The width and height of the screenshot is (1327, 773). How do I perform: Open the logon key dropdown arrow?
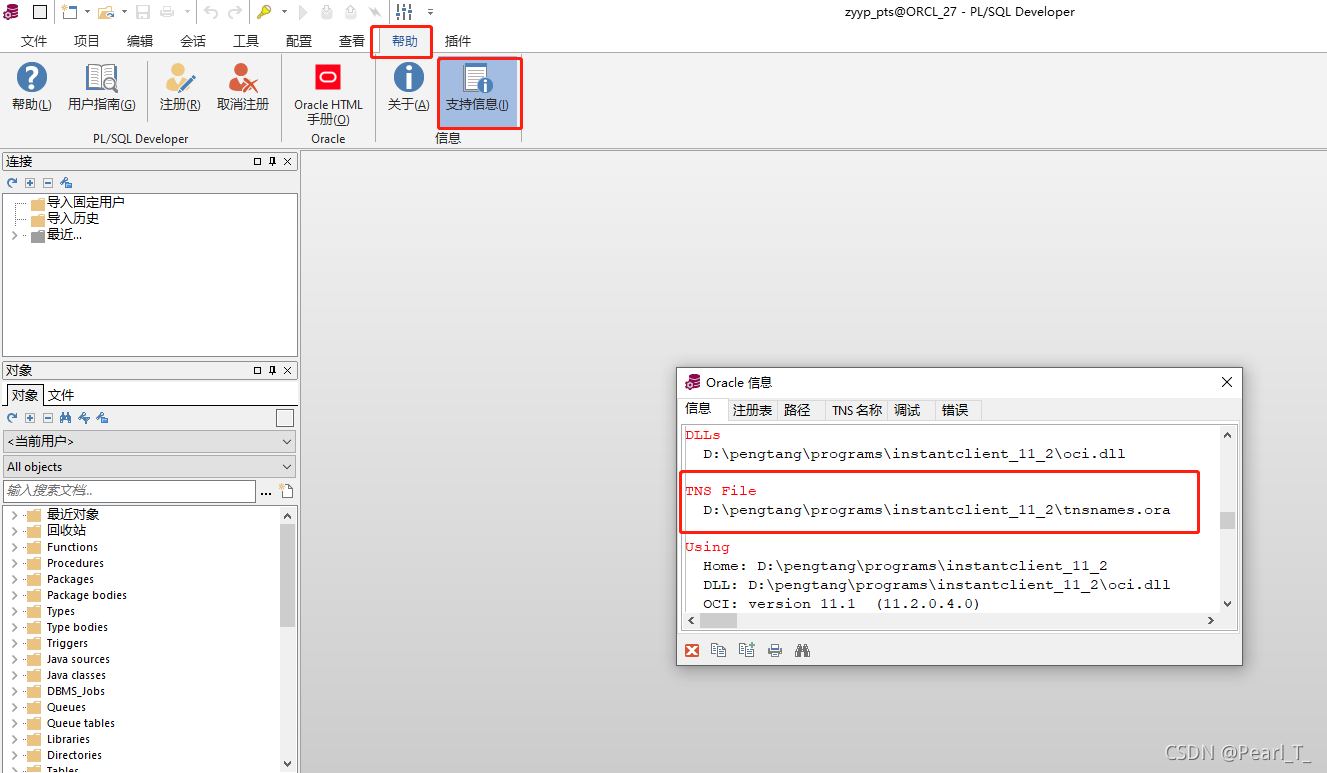(x=284, y=12)
